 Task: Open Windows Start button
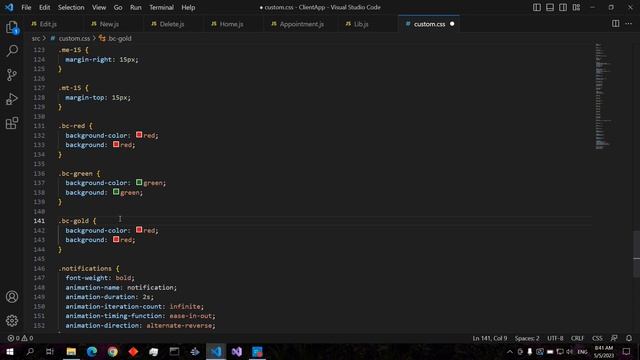pos(10,351)
